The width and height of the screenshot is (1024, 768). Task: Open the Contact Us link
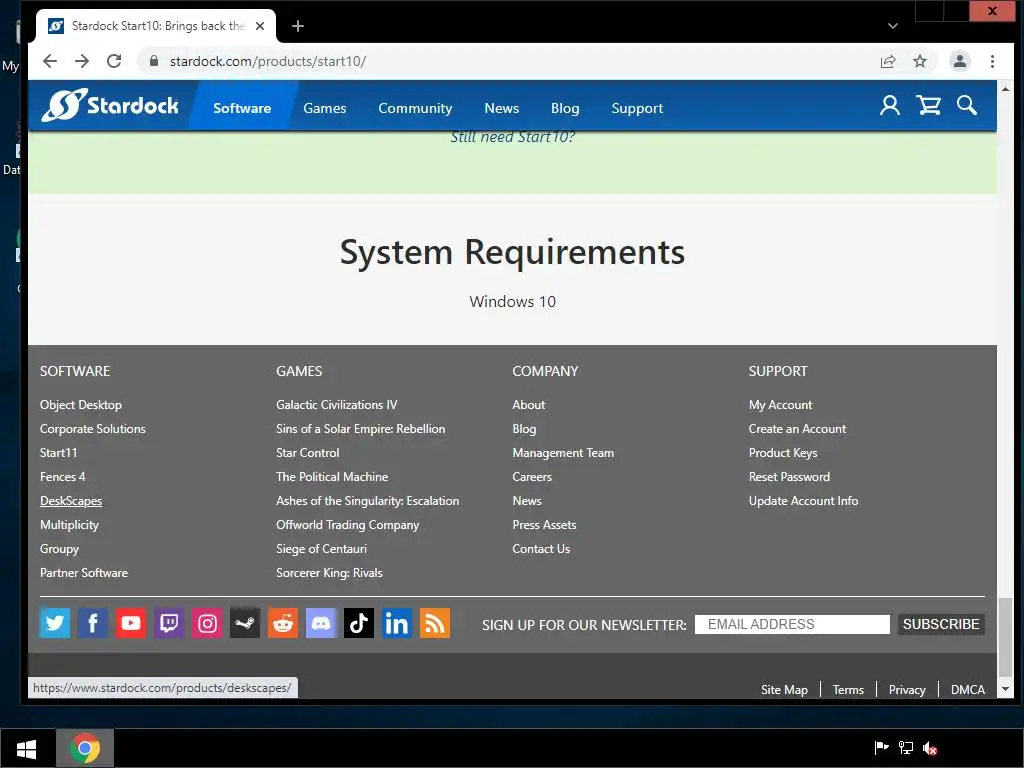[541, 549]
